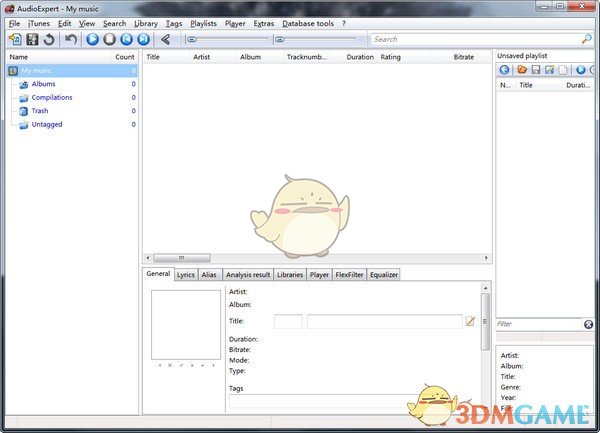600x433 pixels.
Task: Click the wide Title text field
Action: [384, 321]
